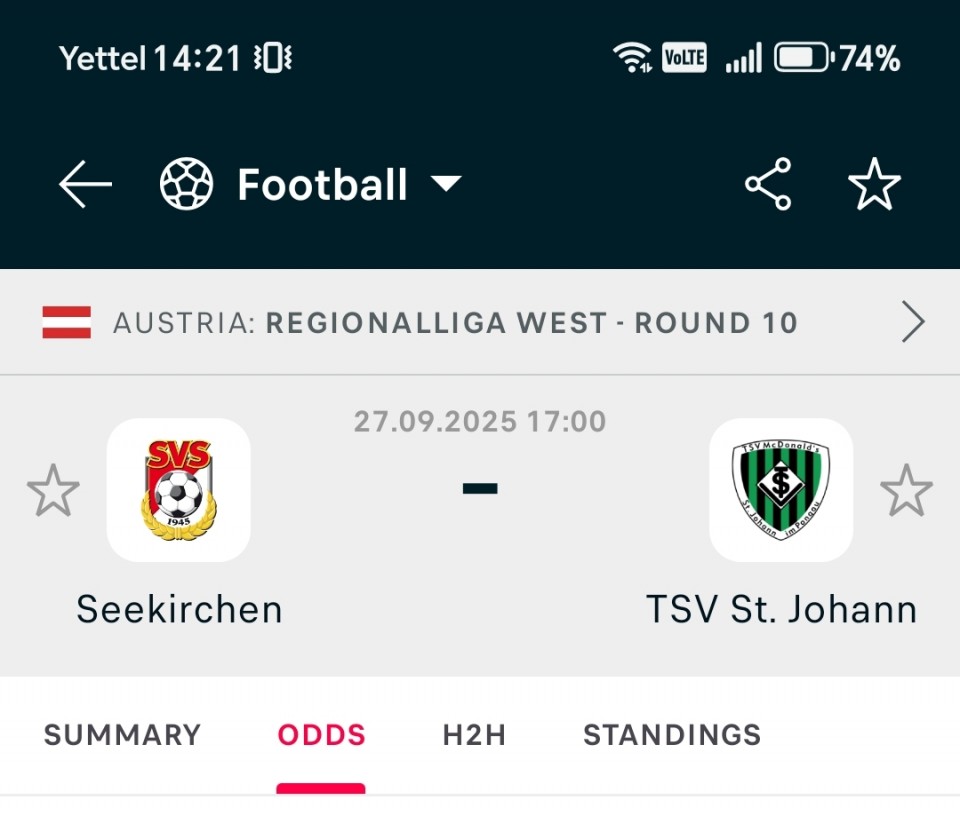Image resolution: width=960 pixels, height=816 pixels.
Task: Open the Football sport dropdown arrow
Action: click(x=445, y=184)
